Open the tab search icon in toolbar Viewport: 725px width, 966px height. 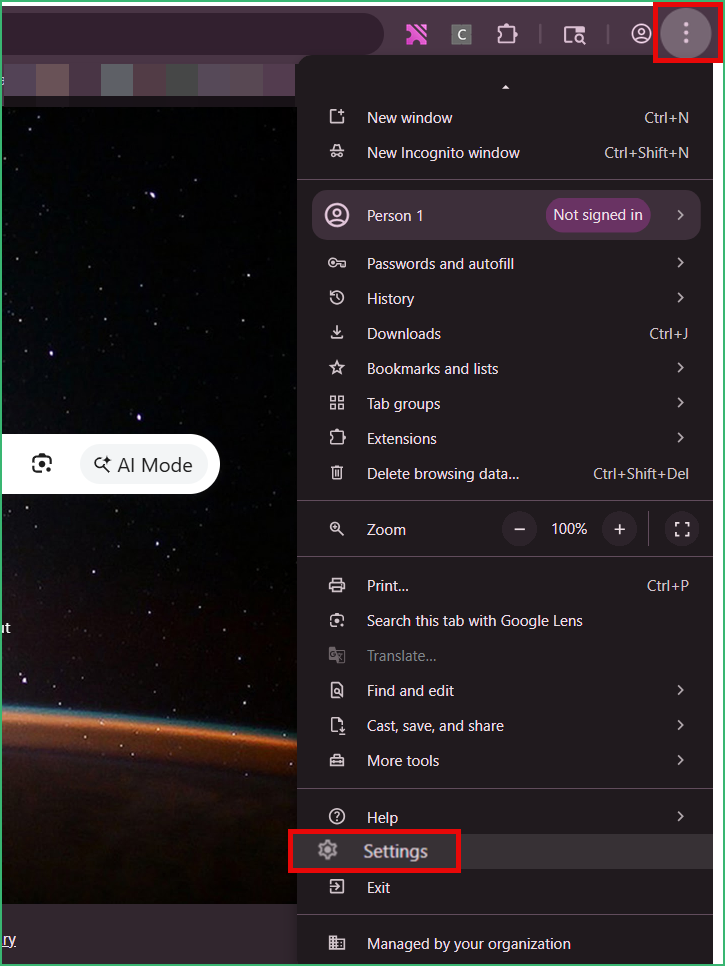tap(574, 34)
